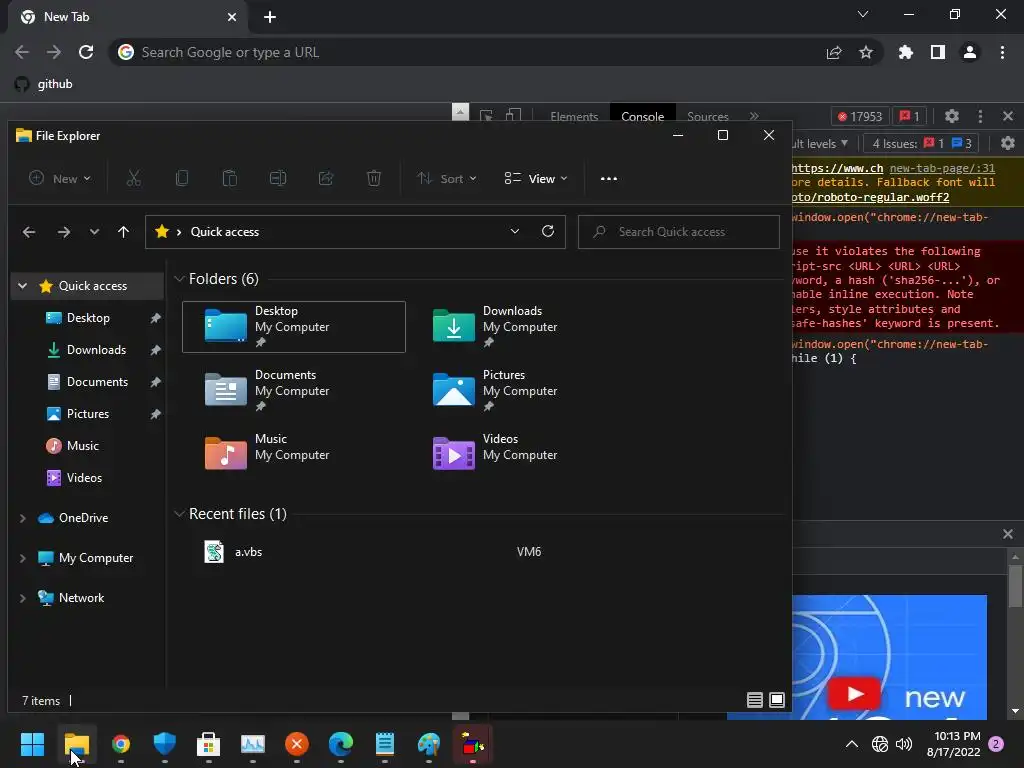This screenshot has width=1024, height=768.
Task: Open the address bar history dropdown
Action: tap(515, 231)
